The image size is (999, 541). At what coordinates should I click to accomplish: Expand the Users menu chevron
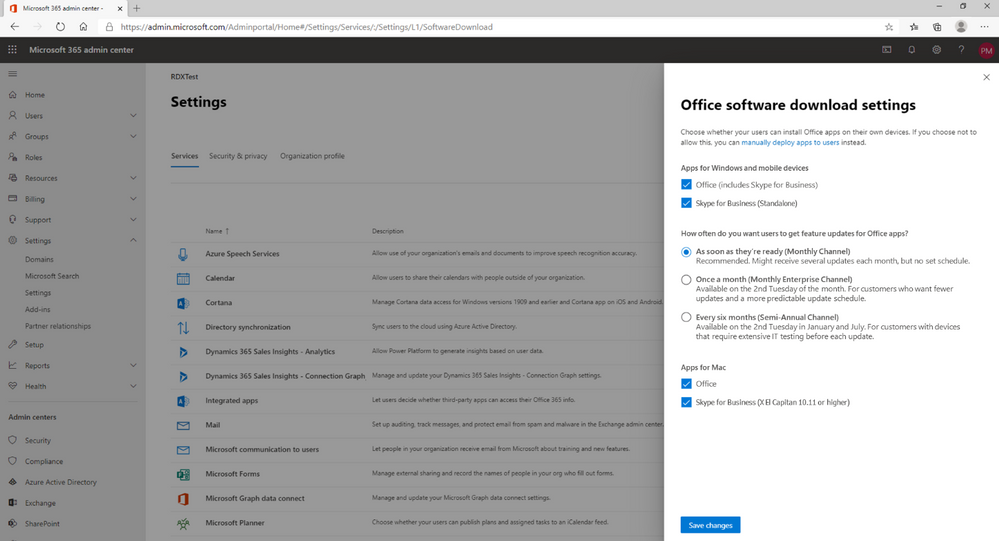(133, 115)
